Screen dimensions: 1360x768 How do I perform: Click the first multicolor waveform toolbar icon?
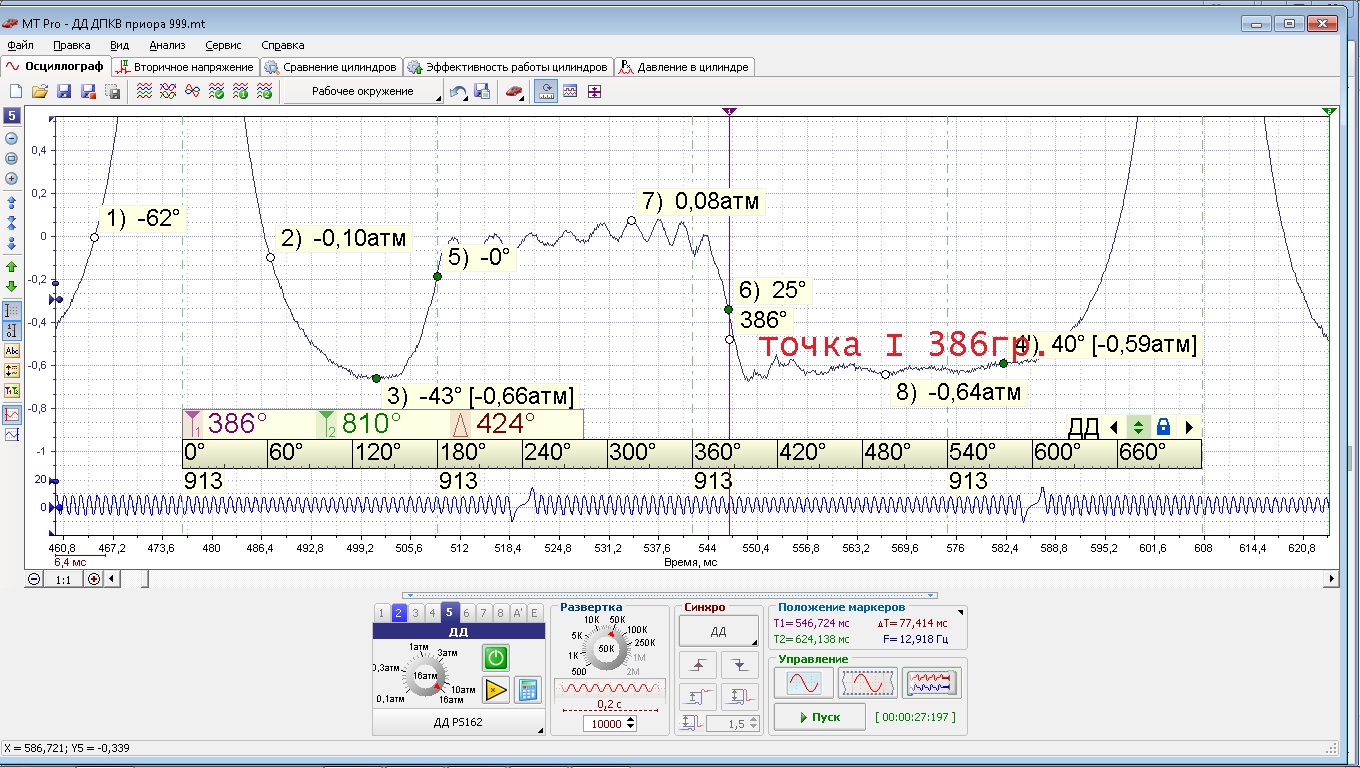pos(145,92)
